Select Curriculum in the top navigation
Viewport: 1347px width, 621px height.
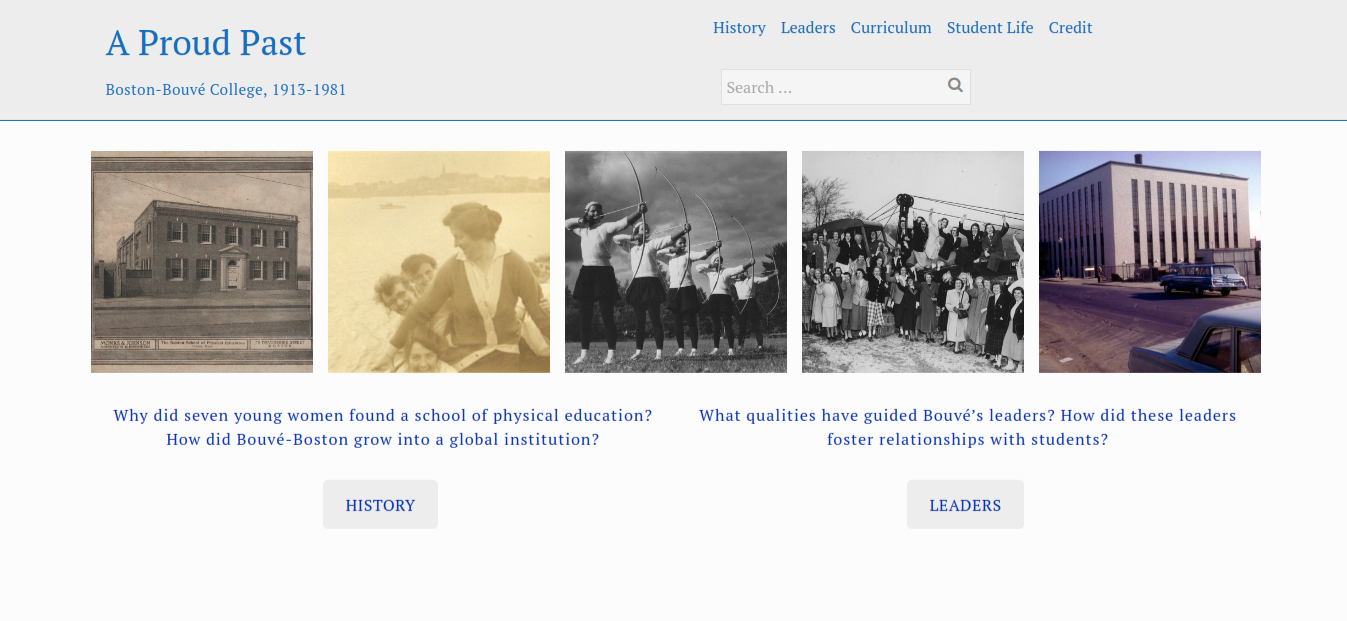click(891, 28)
